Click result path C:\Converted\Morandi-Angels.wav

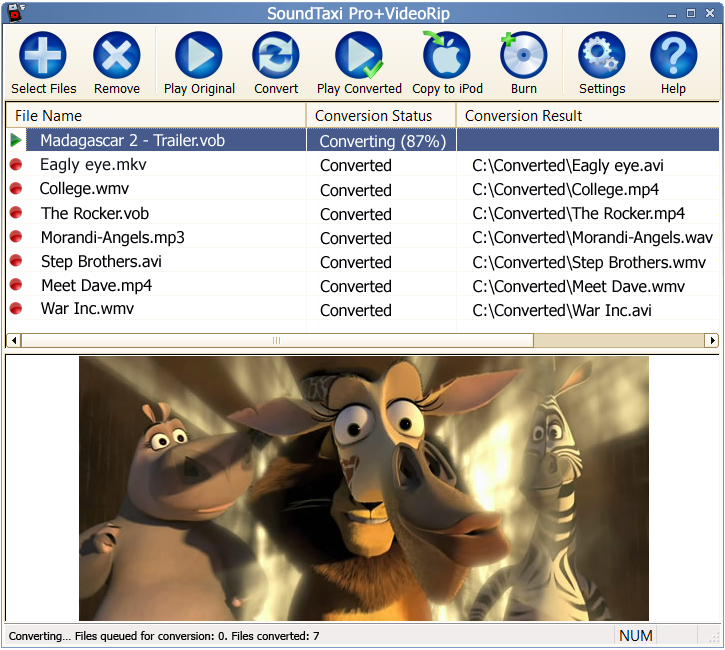point(592,238)
